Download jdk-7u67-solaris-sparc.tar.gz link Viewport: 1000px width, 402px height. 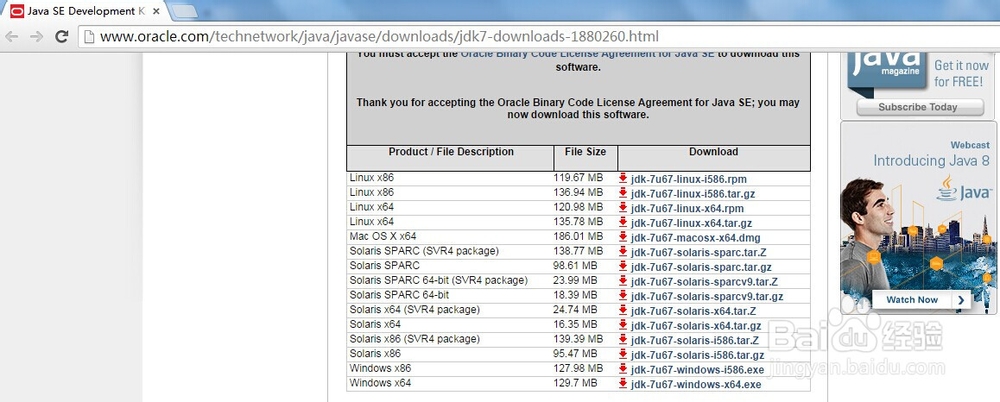(x=702, y=267)
